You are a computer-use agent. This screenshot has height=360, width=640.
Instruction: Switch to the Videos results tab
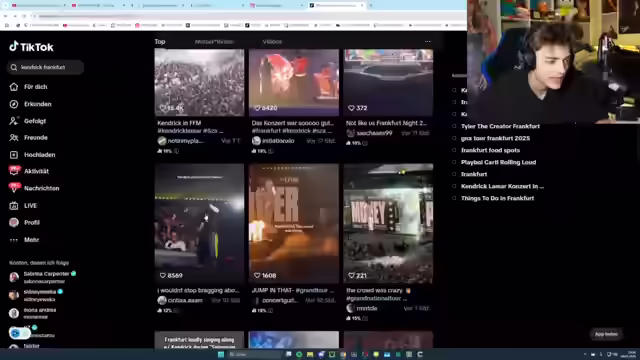[x=272, y=42]
